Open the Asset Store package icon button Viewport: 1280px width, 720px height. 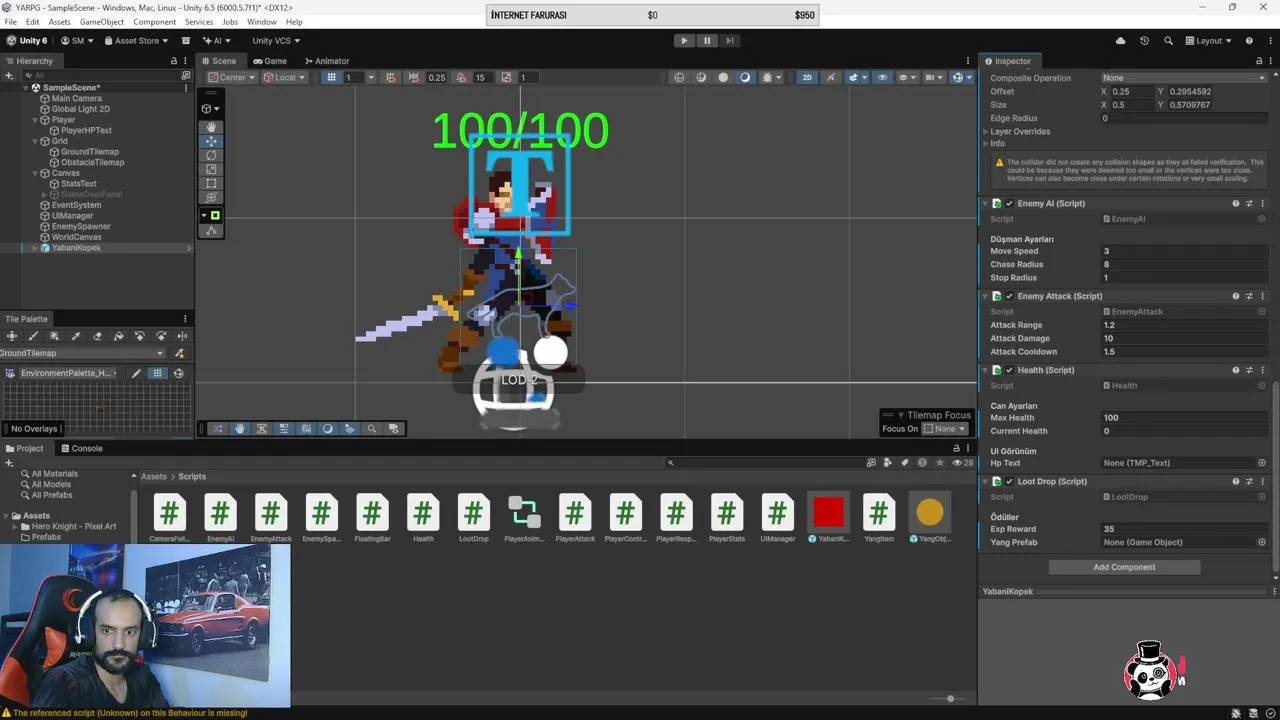pos(186,41)
